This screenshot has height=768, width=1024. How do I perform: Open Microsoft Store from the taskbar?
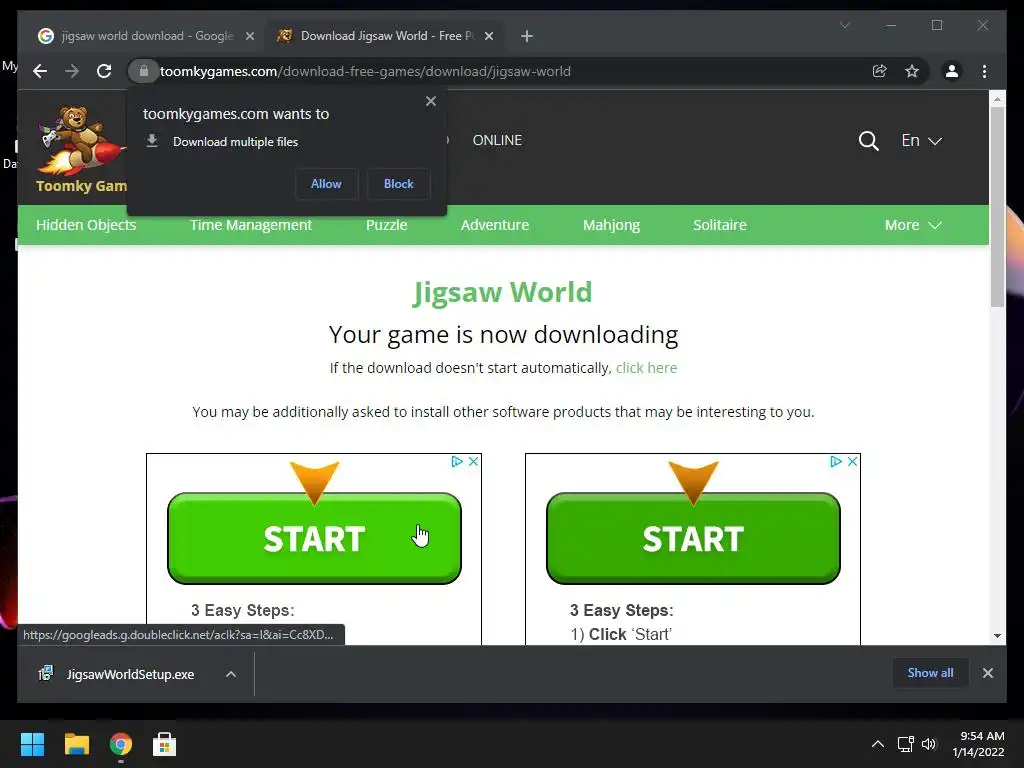point(165,744)
